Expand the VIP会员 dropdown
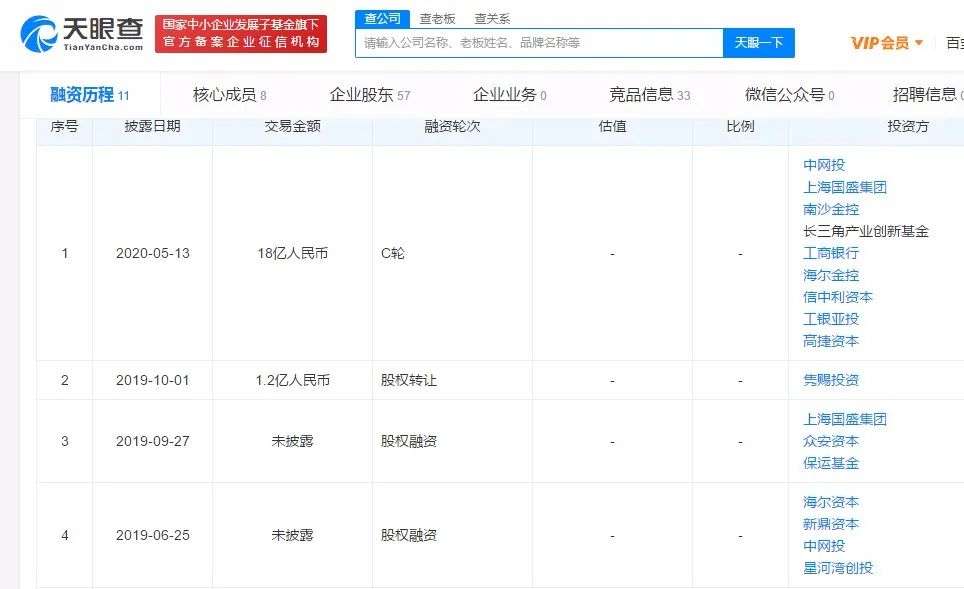Image resolution: width=964 pixels, height=589 pixels. click(887, 43)
